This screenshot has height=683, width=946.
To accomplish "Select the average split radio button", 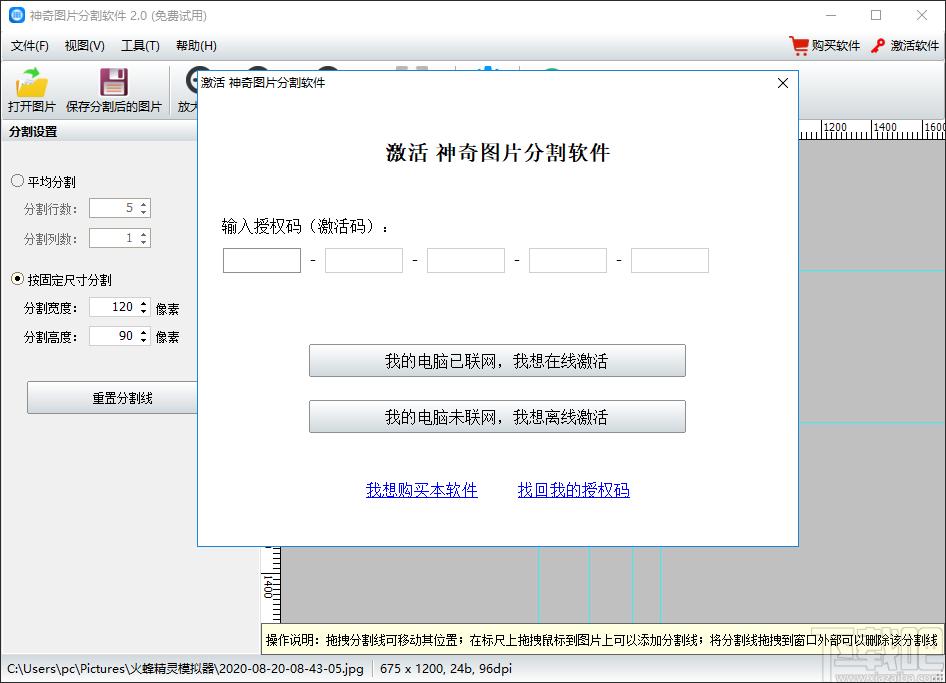I will click(x=17, y=181).
